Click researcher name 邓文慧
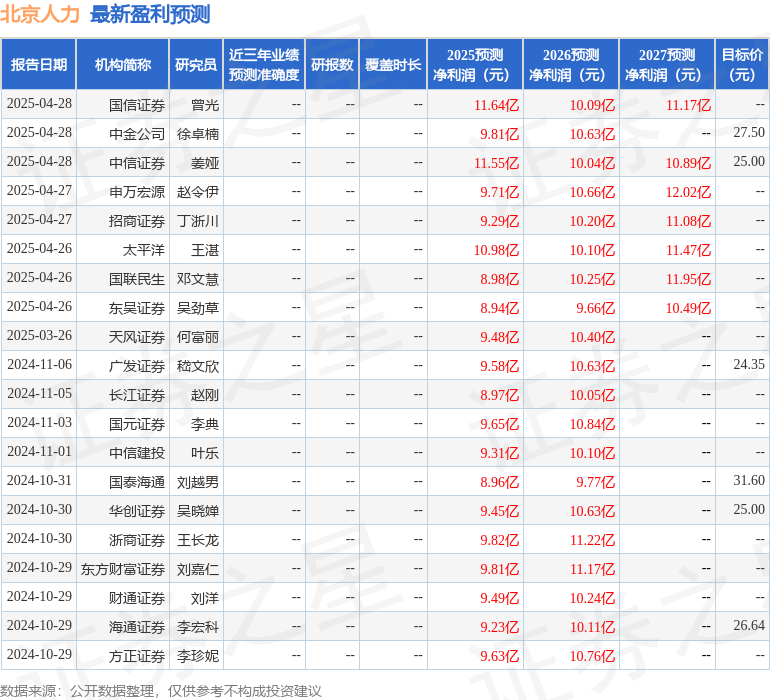The height and width of the screenshot is (700, 770). coord(198,279)
